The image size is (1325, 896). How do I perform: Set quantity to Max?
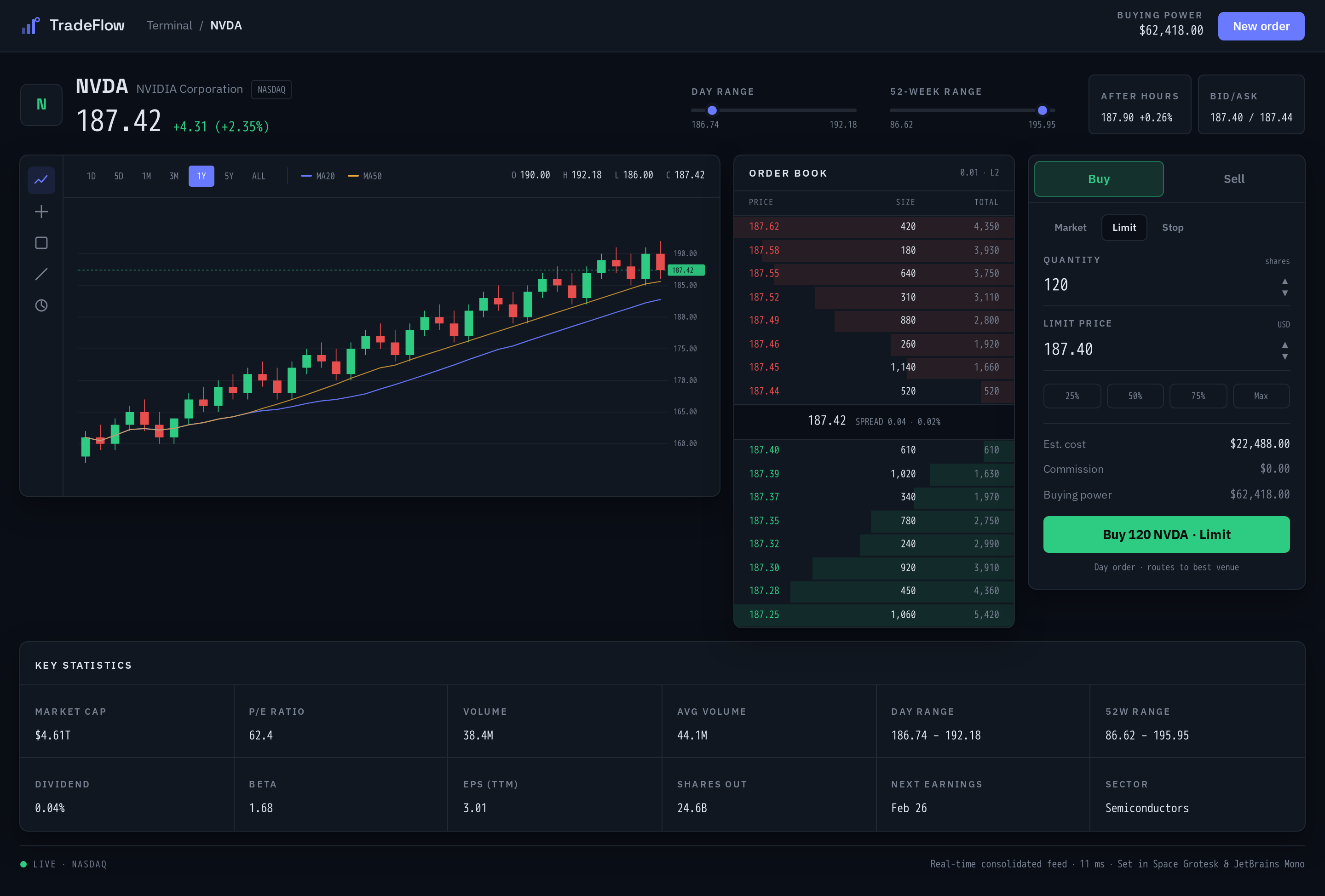[1261, 396]
